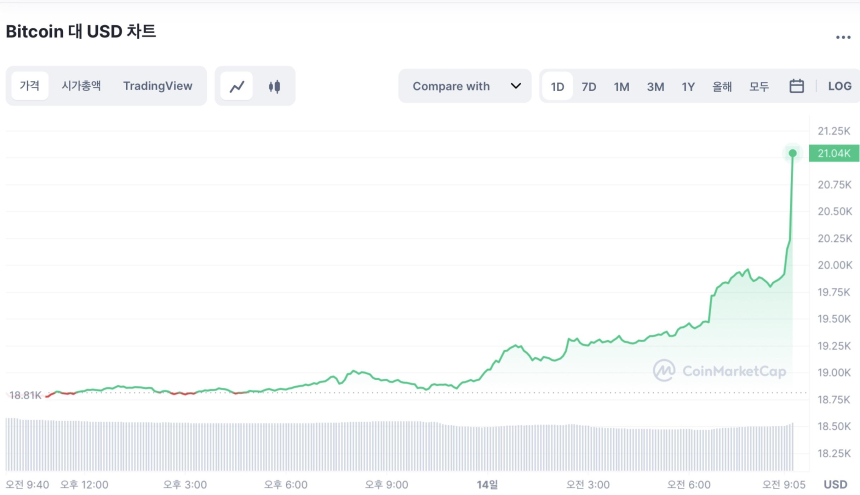
Task: Select the 1D time range
Action: pos(558,87)
